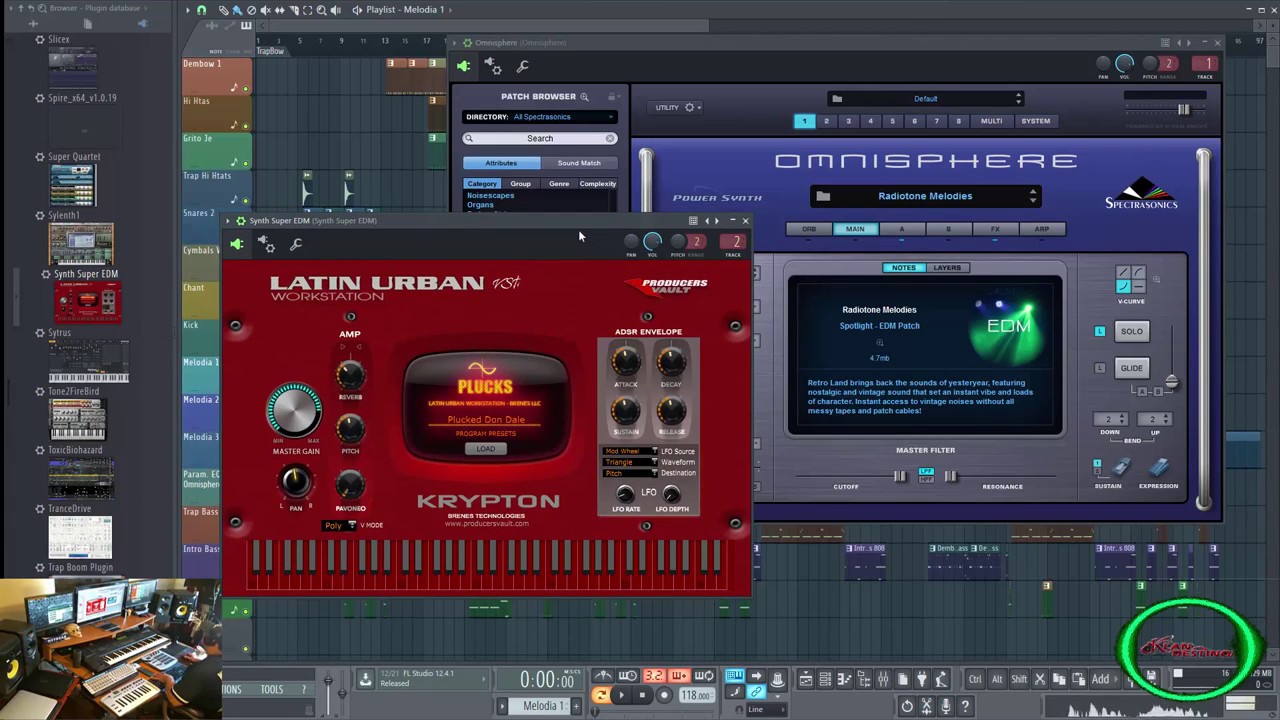Viewport: 1280px width, 720px height.
Task: Open the Directory All Spectrasonics dropdown
Action: (540, 117)
